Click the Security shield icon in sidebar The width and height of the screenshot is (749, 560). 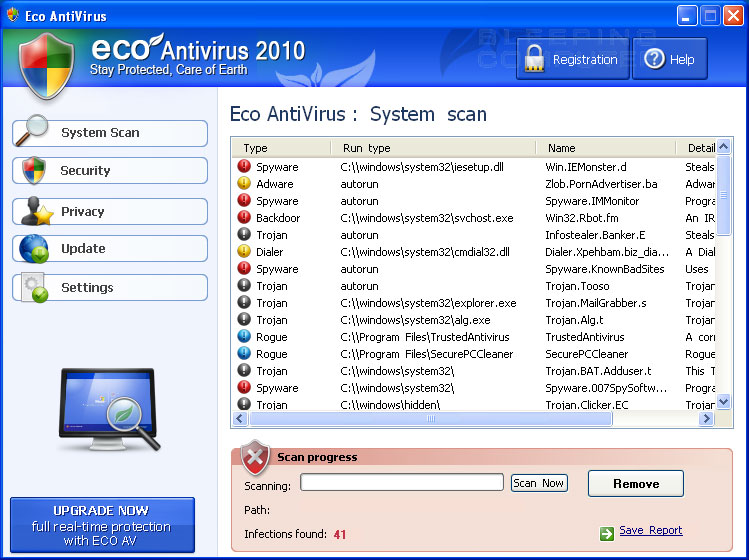click(x=33, y=170)
